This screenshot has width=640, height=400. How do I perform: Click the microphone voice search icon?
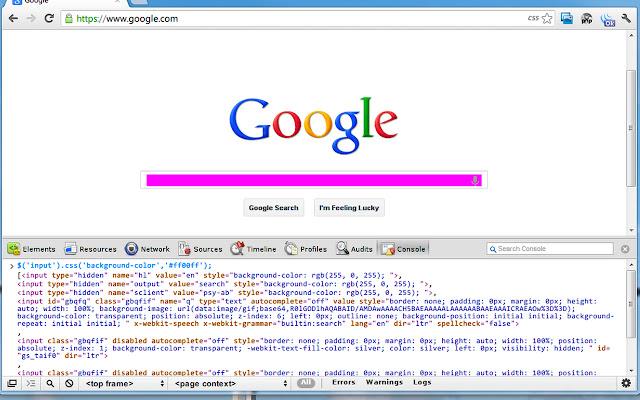click(475, 180)
